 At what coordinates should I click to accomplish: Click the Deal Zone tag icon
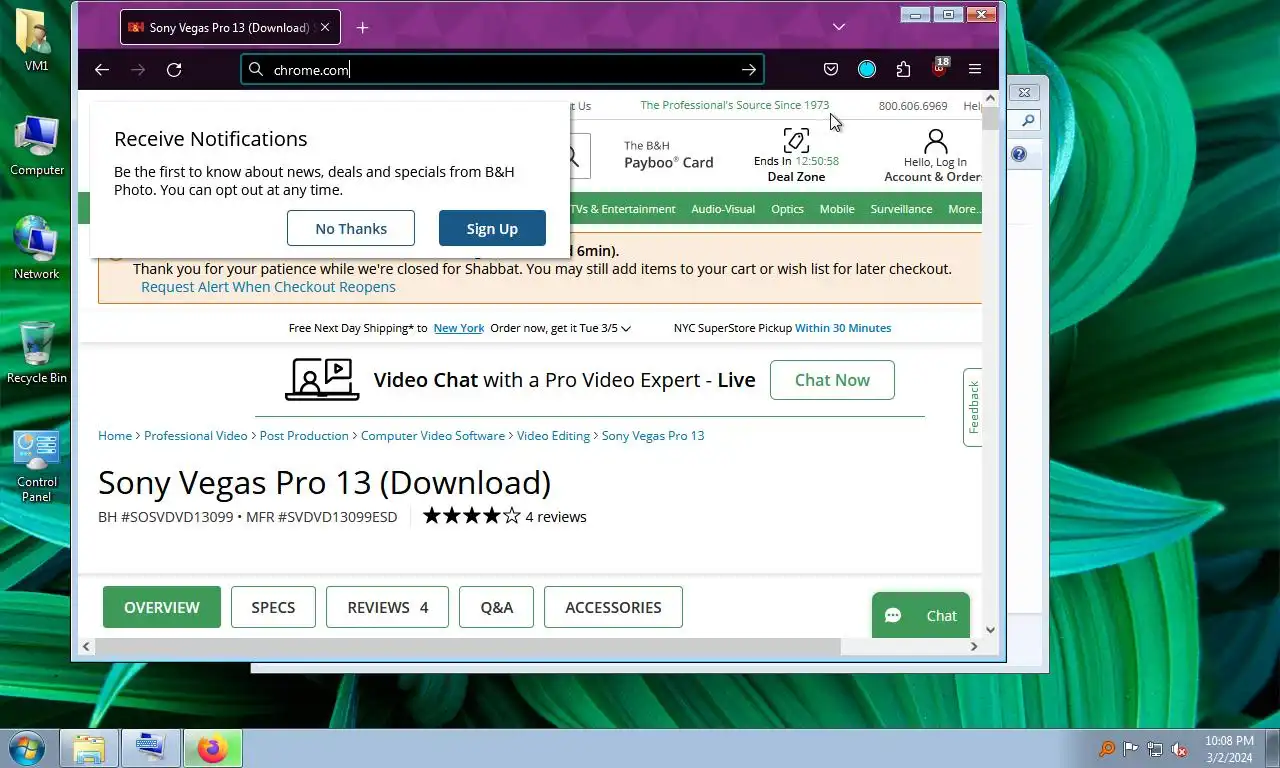click(796, 140)
